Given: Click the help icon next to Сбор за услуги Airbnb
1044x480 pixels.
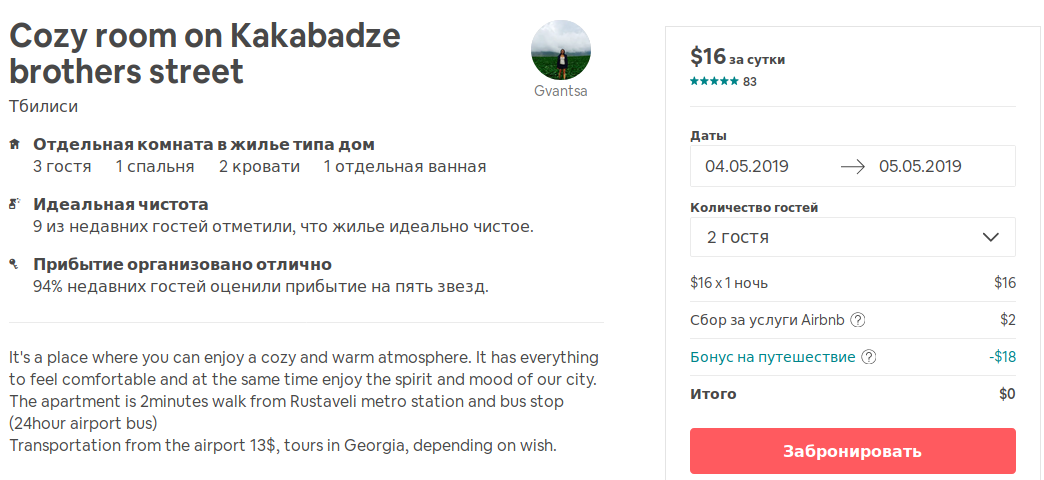Looking at the screenshot, I should coord(857,320).
